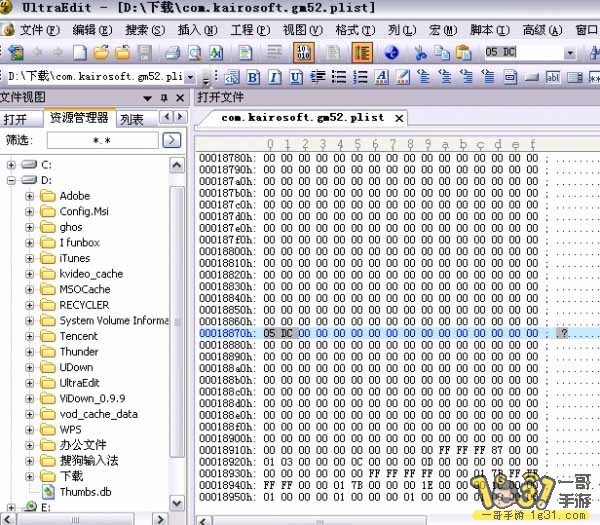The image size is (600, 525).
Task: Click the filter apply arrow button
Action: point(171,140)
